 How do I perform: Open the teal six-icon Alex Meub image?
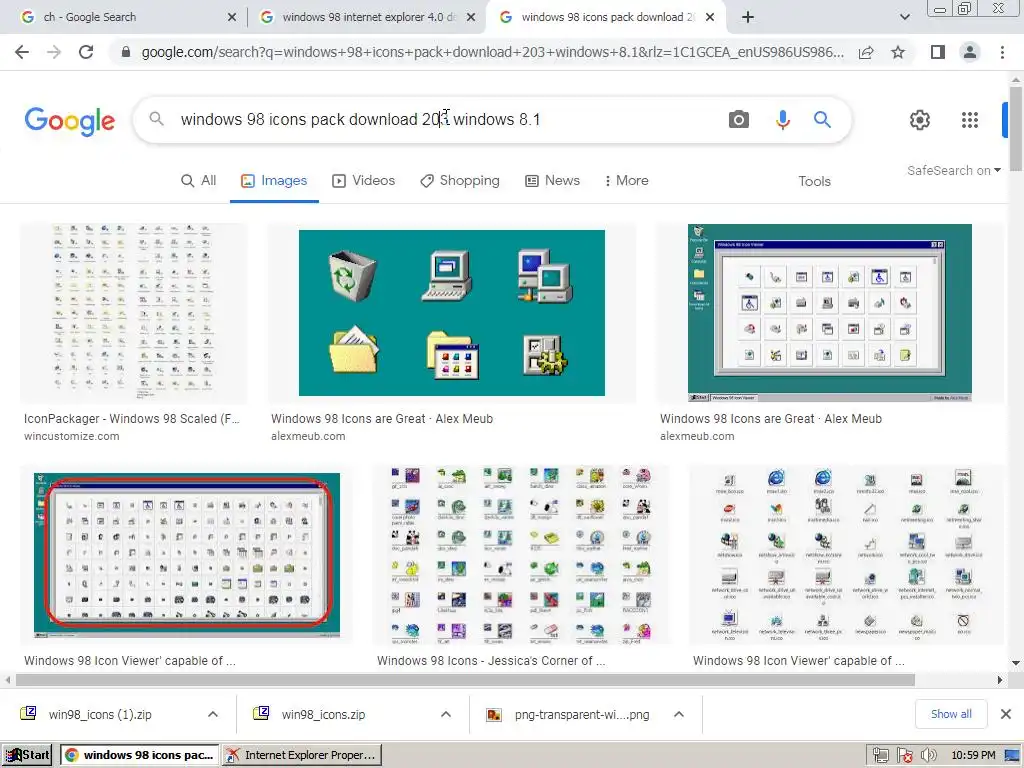point(452,313)
